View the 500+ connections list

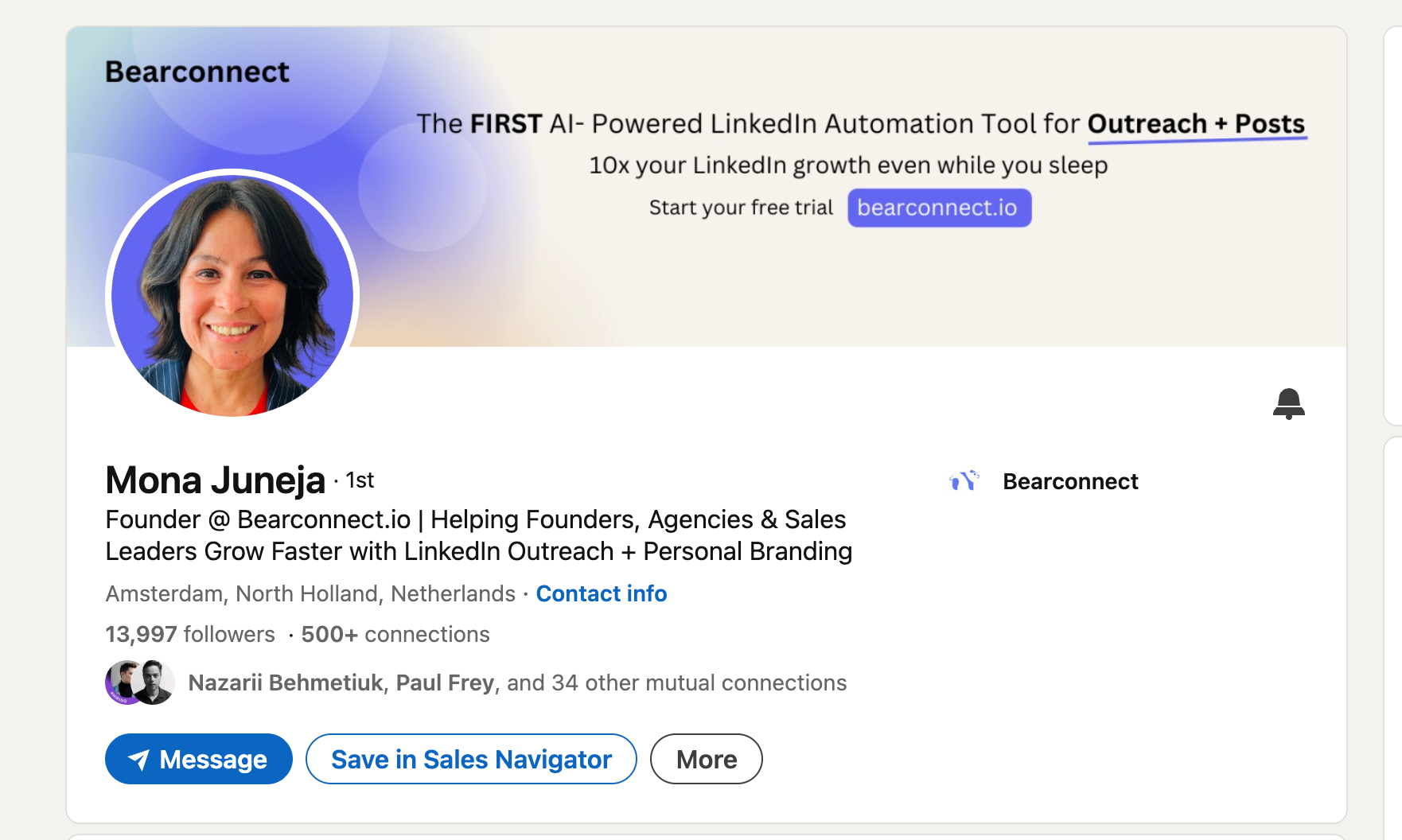pyautogui.click(x=395, y=634)
